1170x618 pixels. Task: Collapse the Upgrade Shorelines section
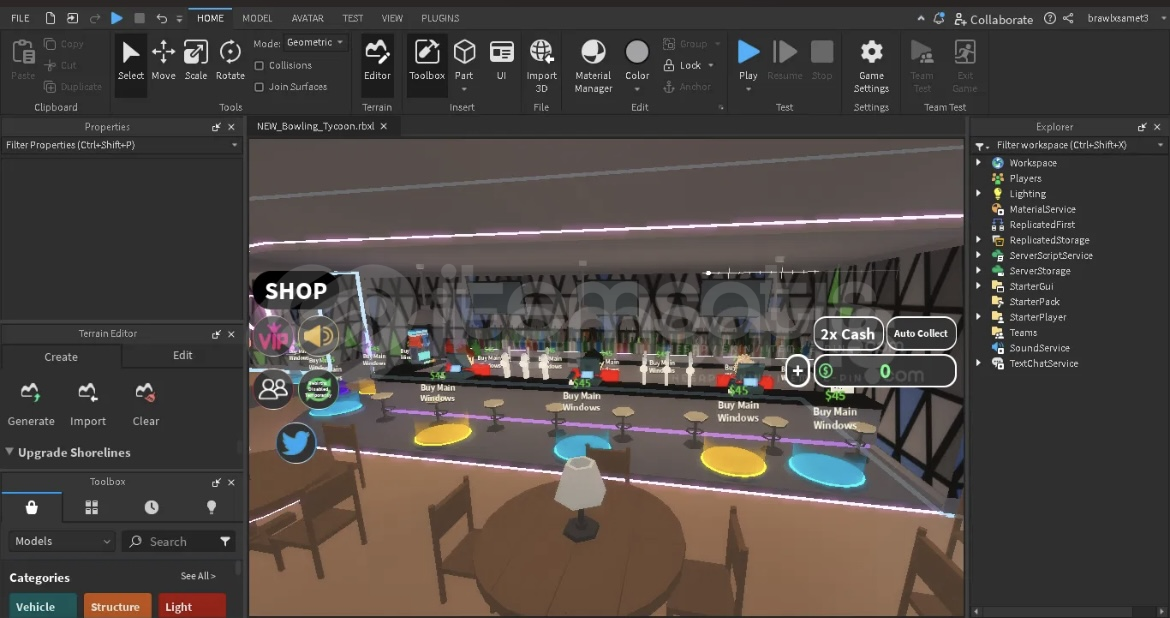pos(9,452)
